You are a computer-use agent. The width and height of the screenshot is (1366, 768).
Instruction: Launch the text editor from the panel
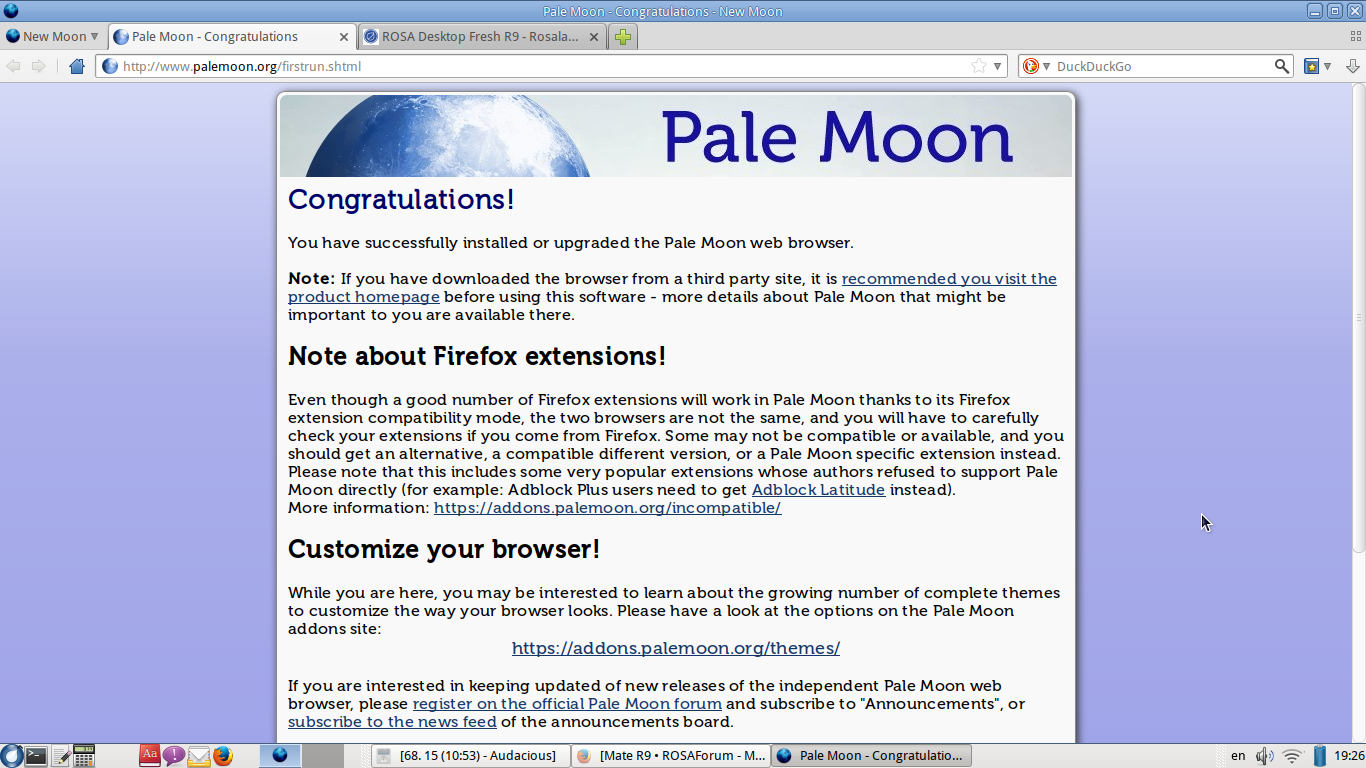pos(60,756)
